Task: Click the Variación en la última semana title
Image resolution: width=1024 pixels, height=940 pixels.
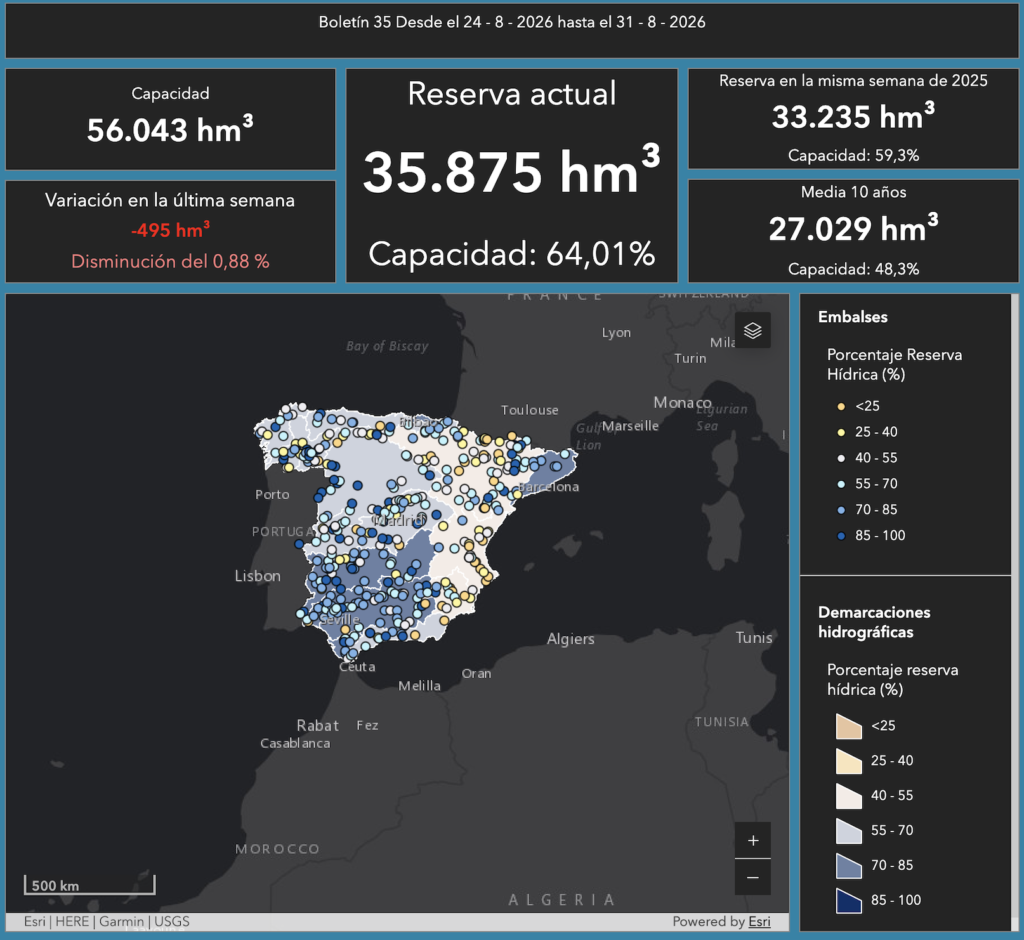Action: pyautogui.click(x=170, y=200)
